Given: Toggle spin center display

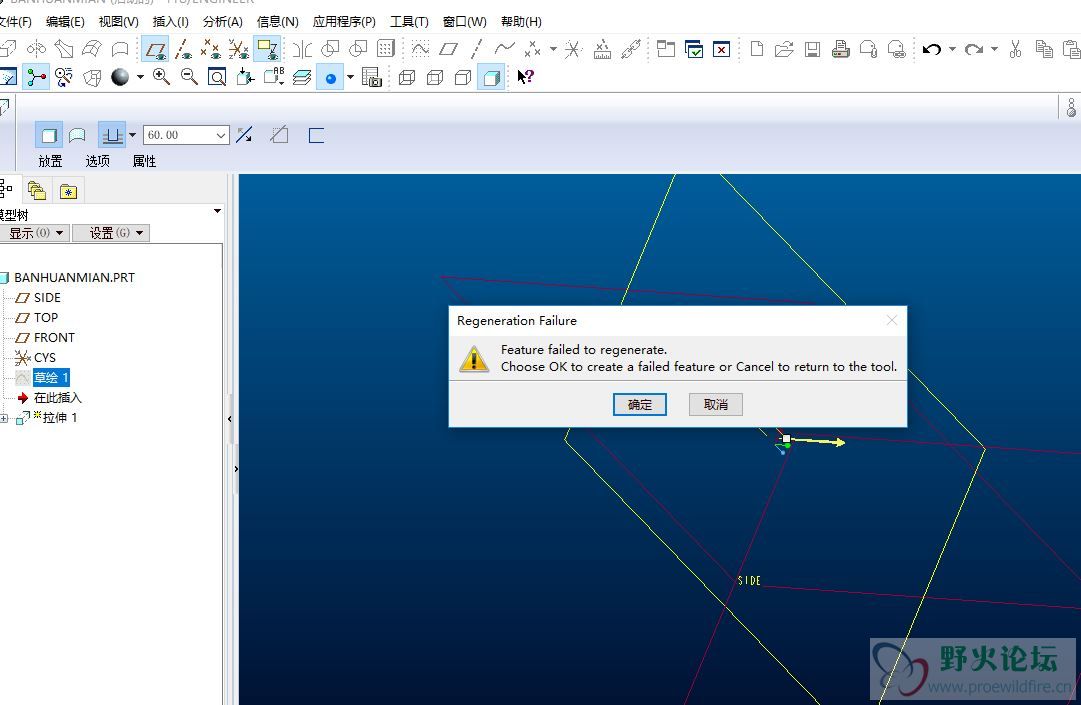Looking at the screenshot, I should pos(37,77).
